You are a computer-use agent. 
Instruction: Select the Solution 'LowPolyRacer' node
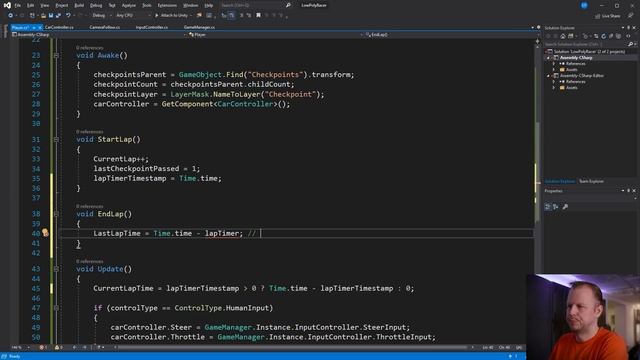click(589, 51)
